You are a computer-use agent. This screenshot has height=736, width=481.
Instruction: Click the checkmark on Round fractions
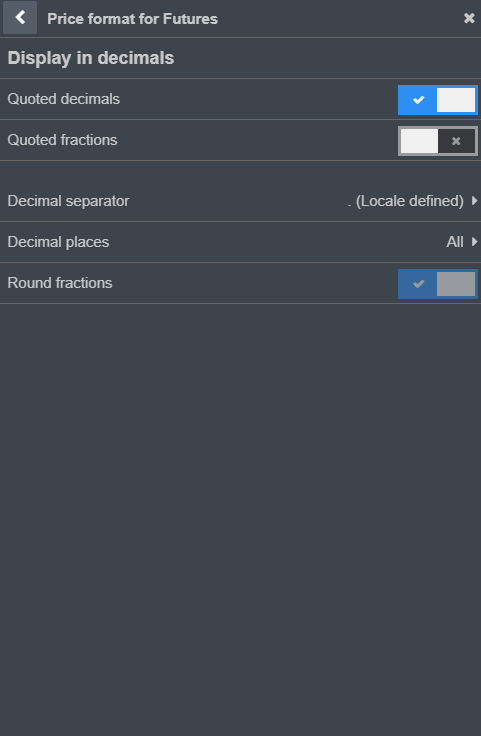coord(419,284)
